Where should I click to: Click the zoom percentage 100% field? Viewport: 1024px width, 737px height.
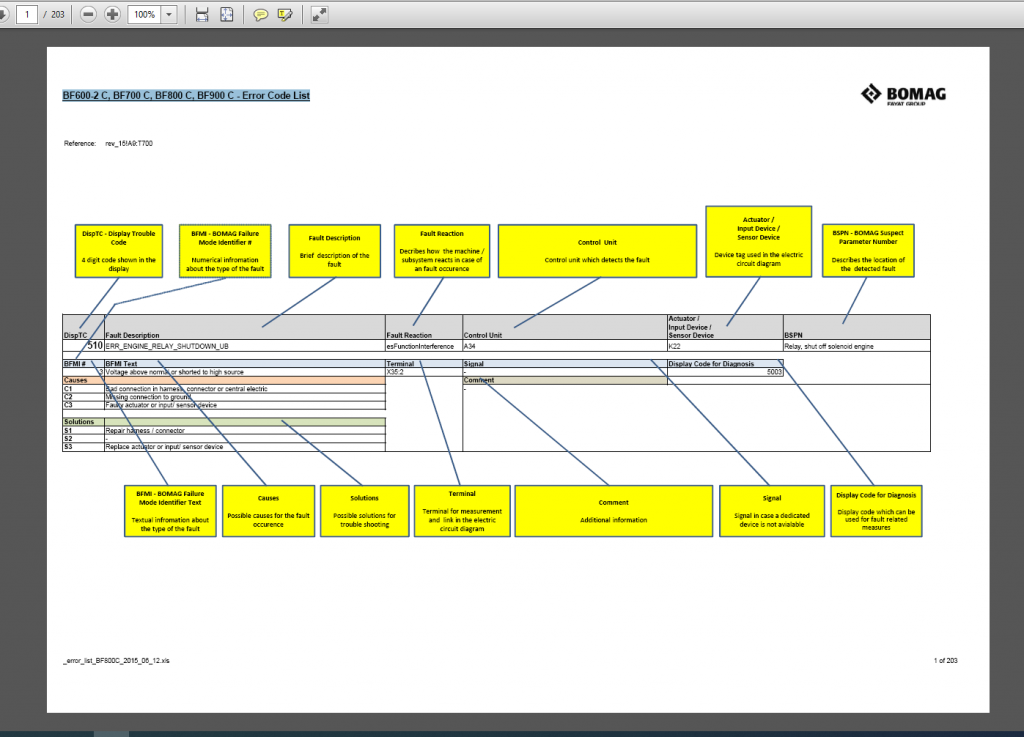click(x=144, y=15)
